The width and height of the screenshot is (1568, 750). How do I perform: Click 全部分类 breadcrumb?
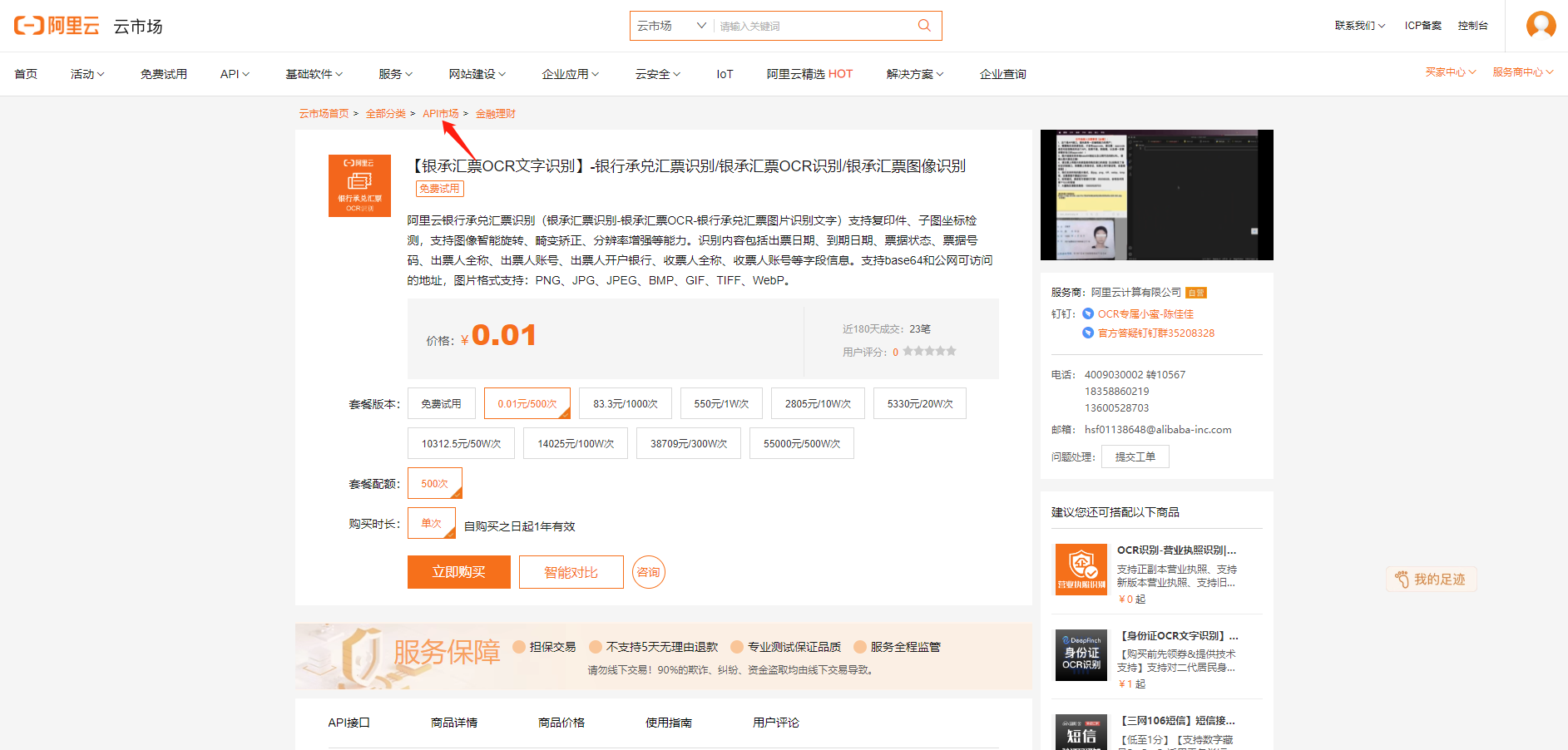coord(386,113)
